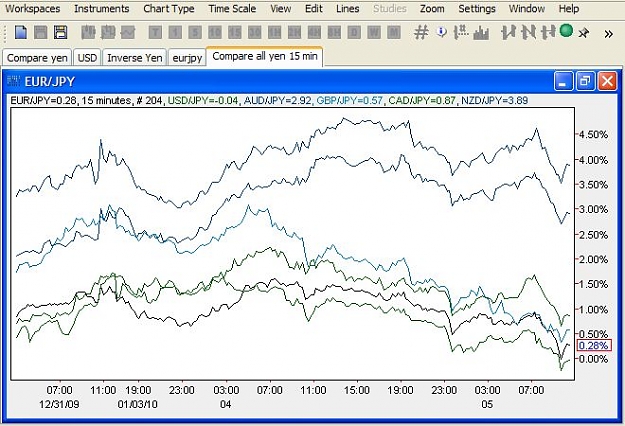The image size is (625, 426).
Task: Click the first of three bar-line tool icons
Action: pos(508,32)
